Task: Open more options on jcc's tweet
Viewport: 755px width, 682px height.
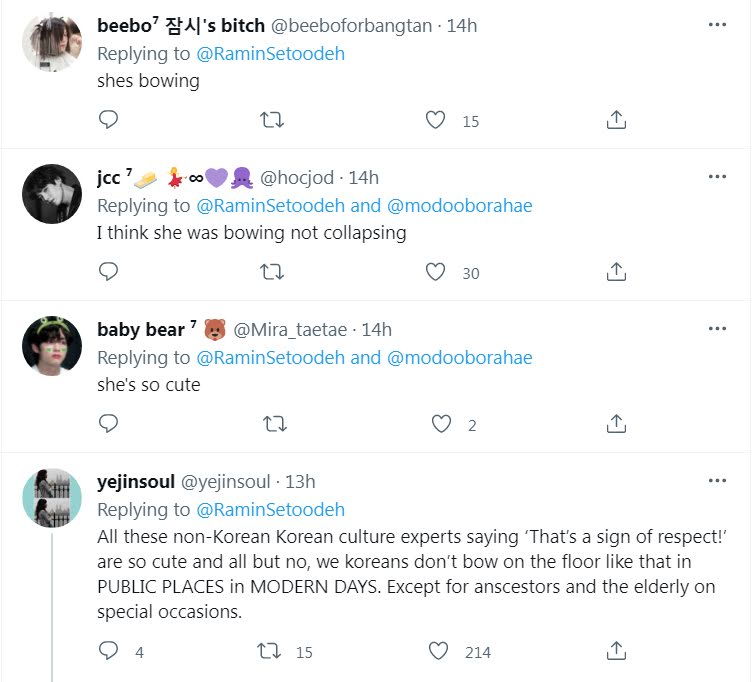Action: (x=717, y=177)
